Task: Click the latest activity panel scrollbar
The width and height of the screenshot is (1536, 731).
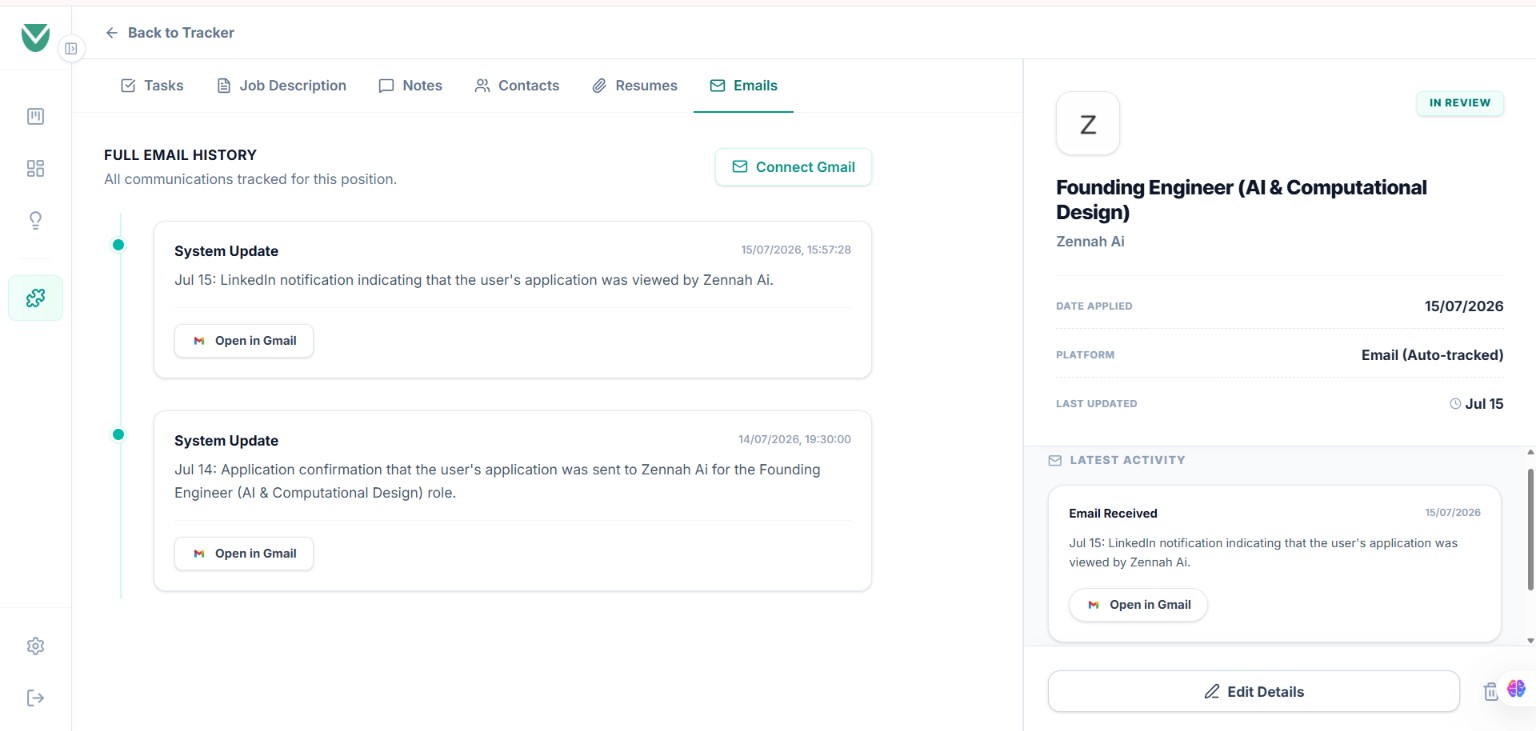Action: point(1530,530)
